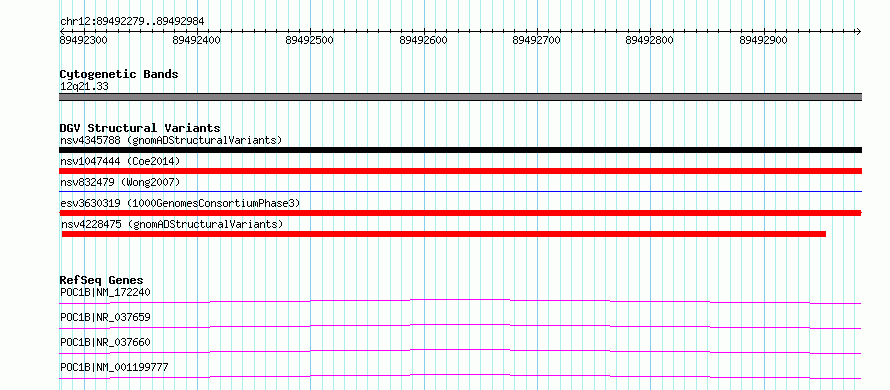Image resolution: width=890 pixels, height=390 pixels.
Task: Select the magenta POC1B|NR_037660 transcript line
Action: tap(460, 351)
